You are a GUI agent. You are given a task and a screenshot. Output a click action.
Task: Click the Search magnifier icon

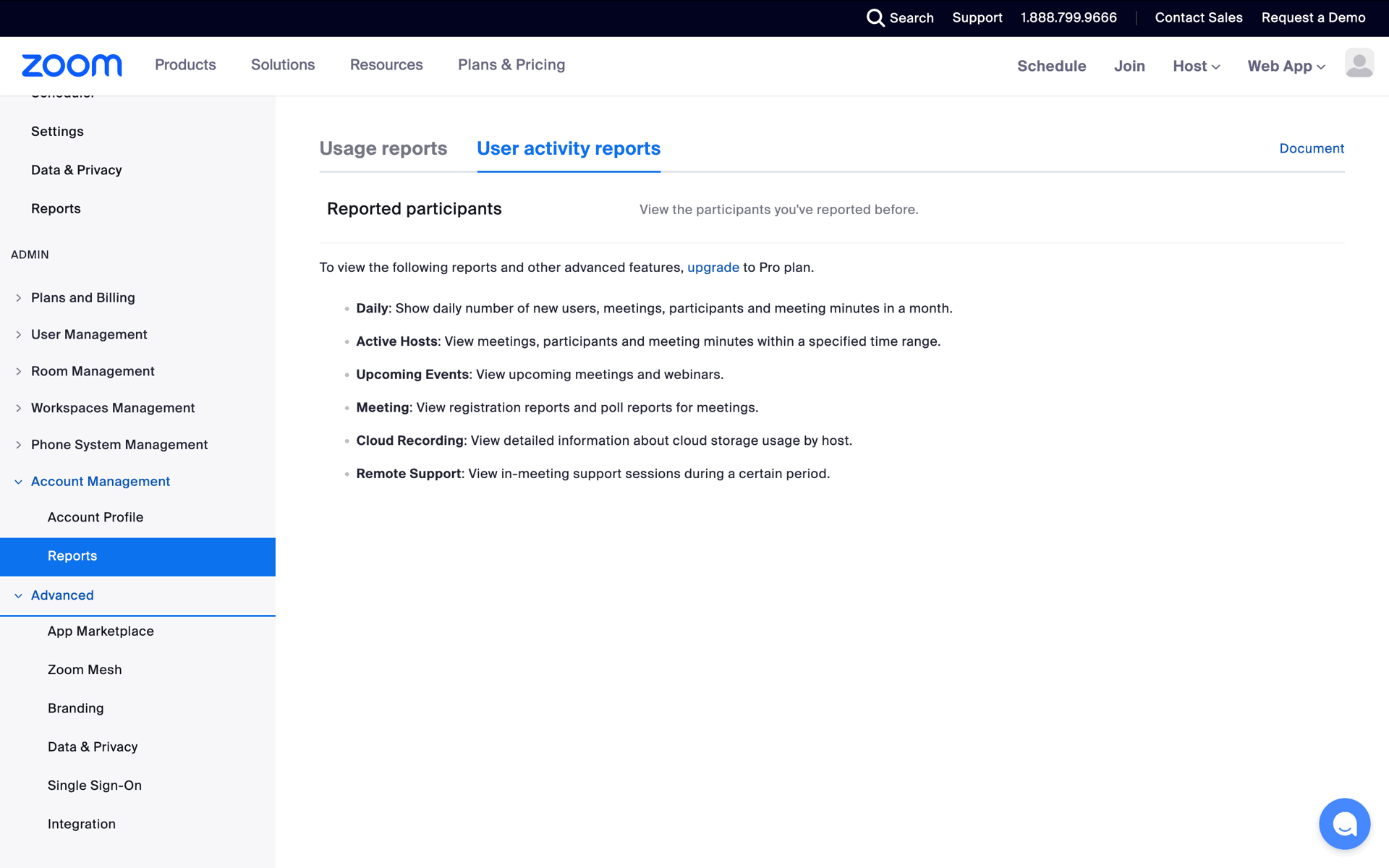(x=875, y=17)
